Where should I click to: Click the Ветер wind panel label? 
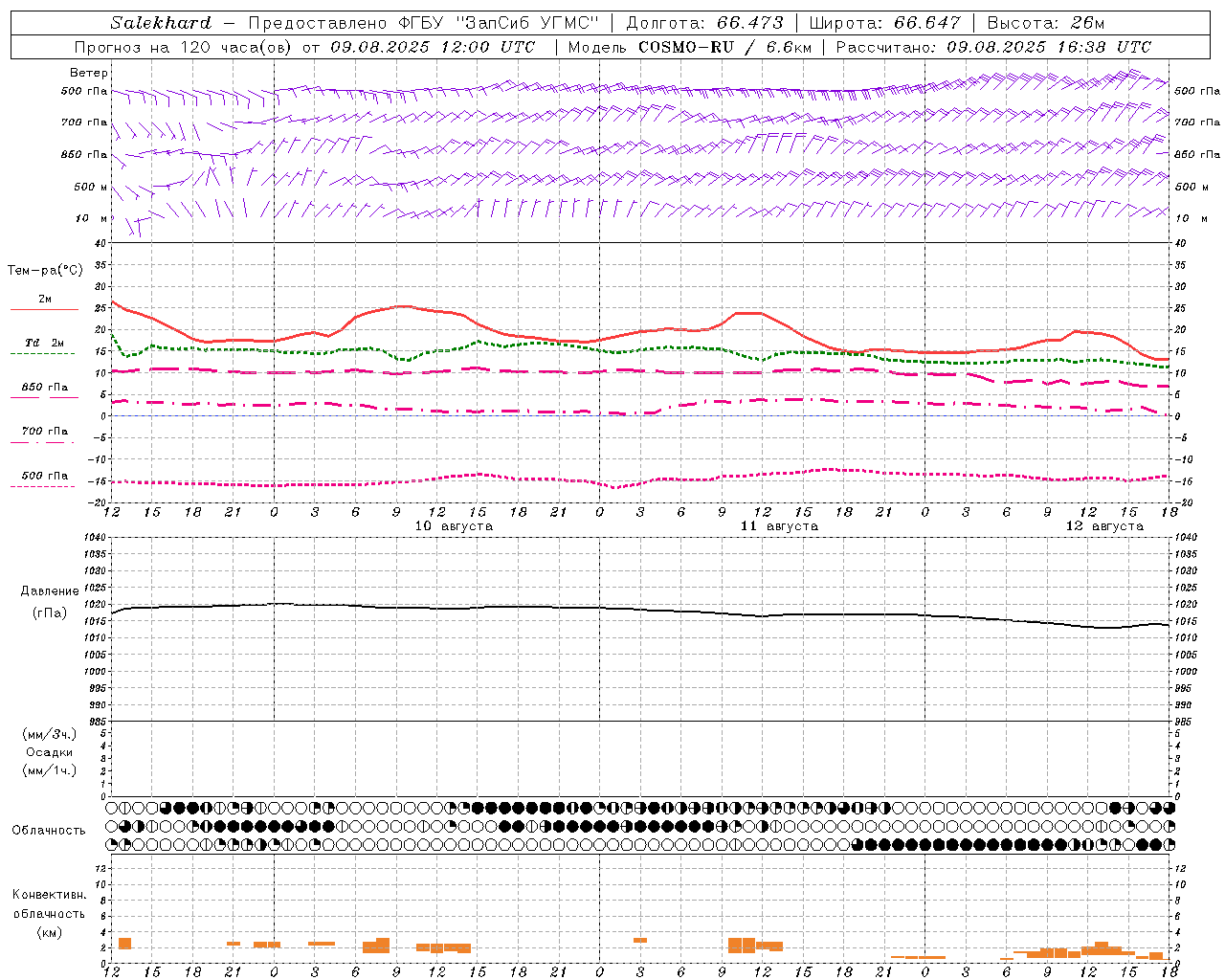pos(88,73)
